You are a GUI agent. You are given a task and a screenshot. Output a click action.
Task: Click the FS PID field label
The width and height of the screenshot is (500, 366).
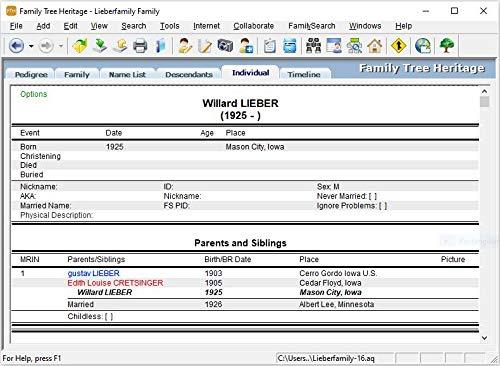pyautogui.click(x=177, y=206)
